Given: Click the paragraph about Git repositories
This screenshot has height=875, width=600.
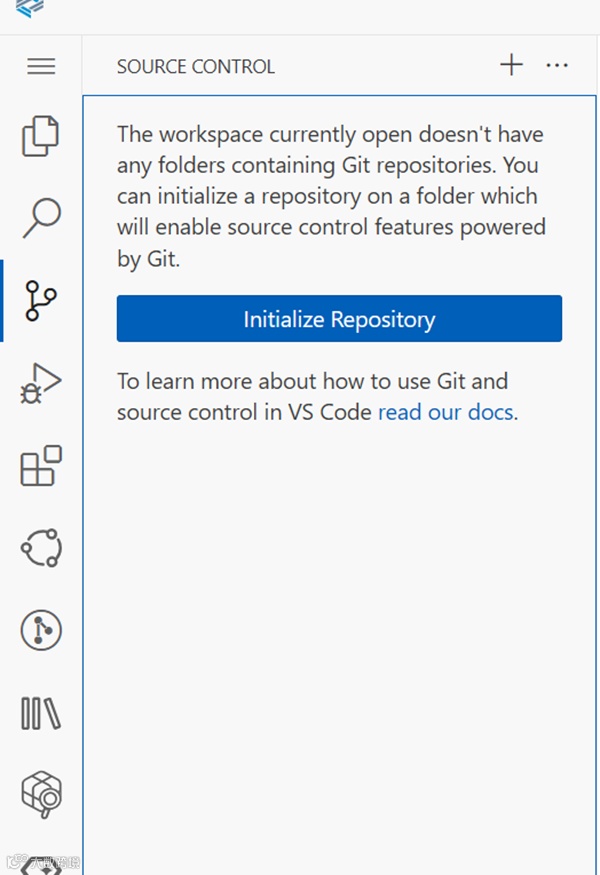Looking at the screenshot, I should (x=330, y=196).
